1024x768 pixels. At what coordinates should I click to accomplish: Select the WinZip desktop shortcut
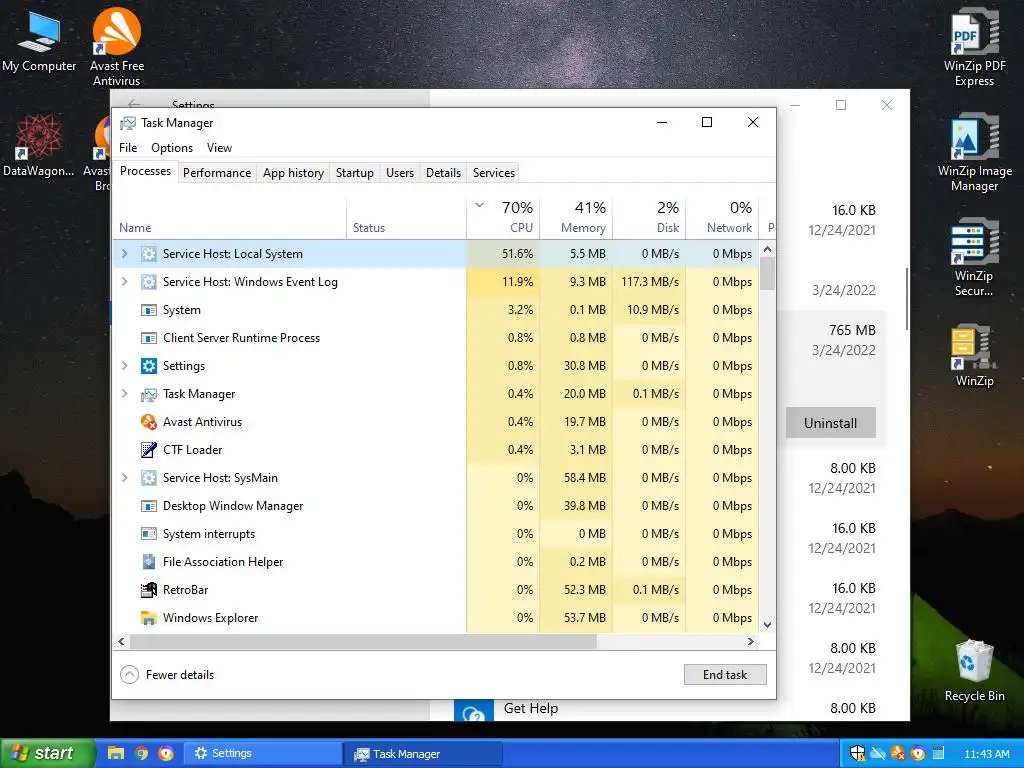(x=974, y=355)
